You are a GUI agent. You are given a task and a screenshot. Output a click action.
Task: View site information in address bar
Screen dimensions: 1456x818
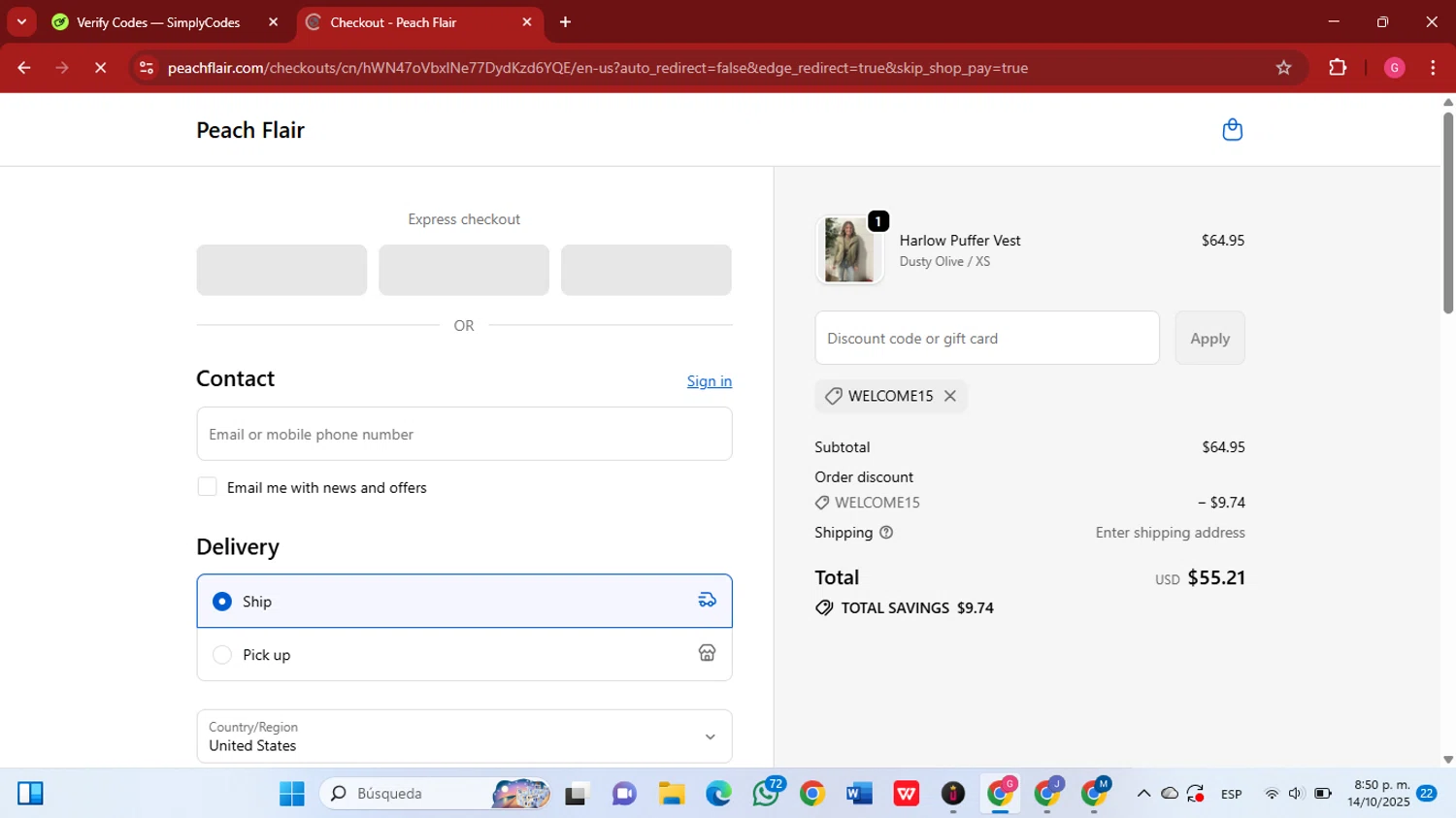(147, 68)
